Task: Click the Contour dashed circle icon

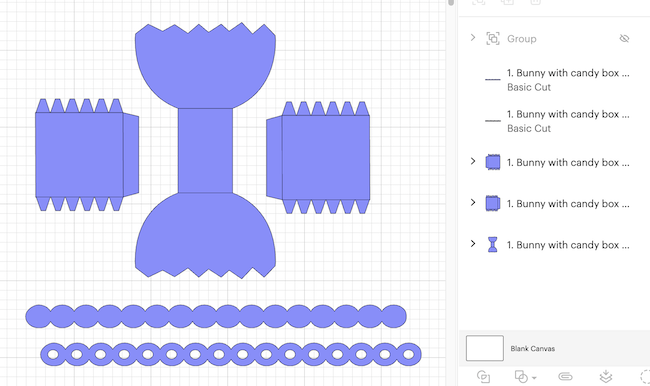Action: [x=645, y=376]
